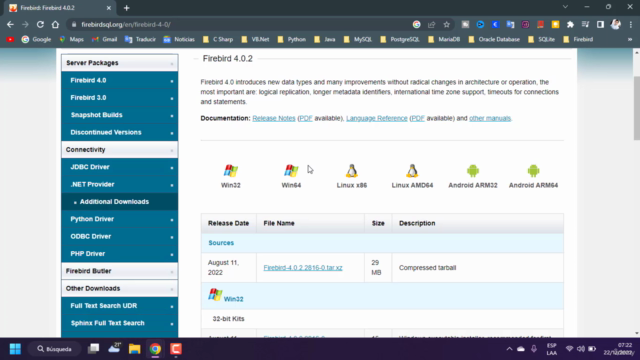Viewport: 640px width, 360px height.
Task: Open the Python bookmark folder
Action: coord(291,39)
